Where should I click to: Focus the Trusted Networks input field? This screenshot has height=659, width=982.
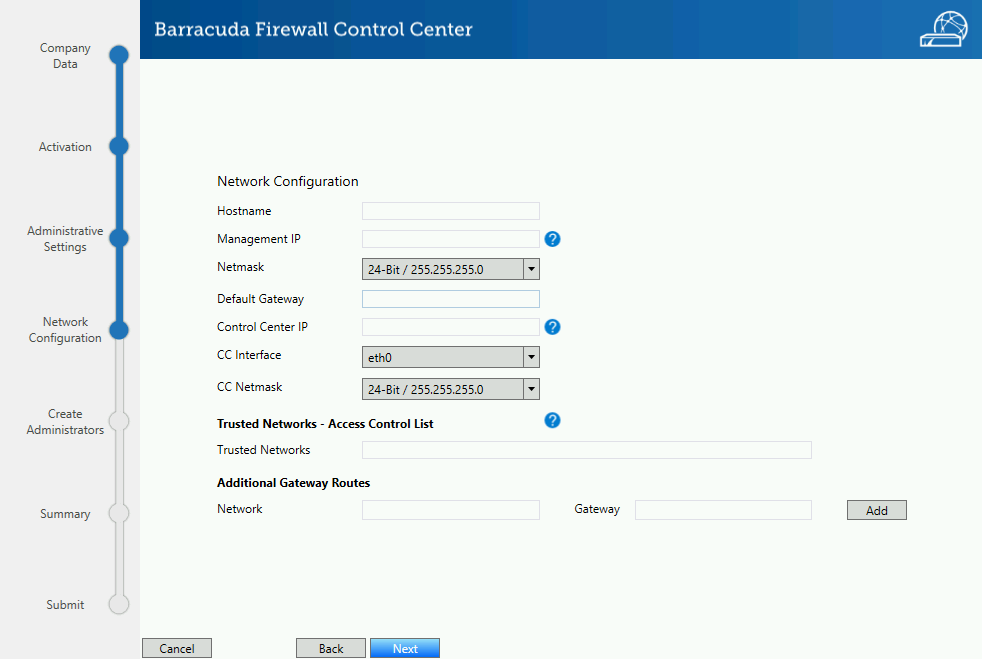(x=587, y=450)
